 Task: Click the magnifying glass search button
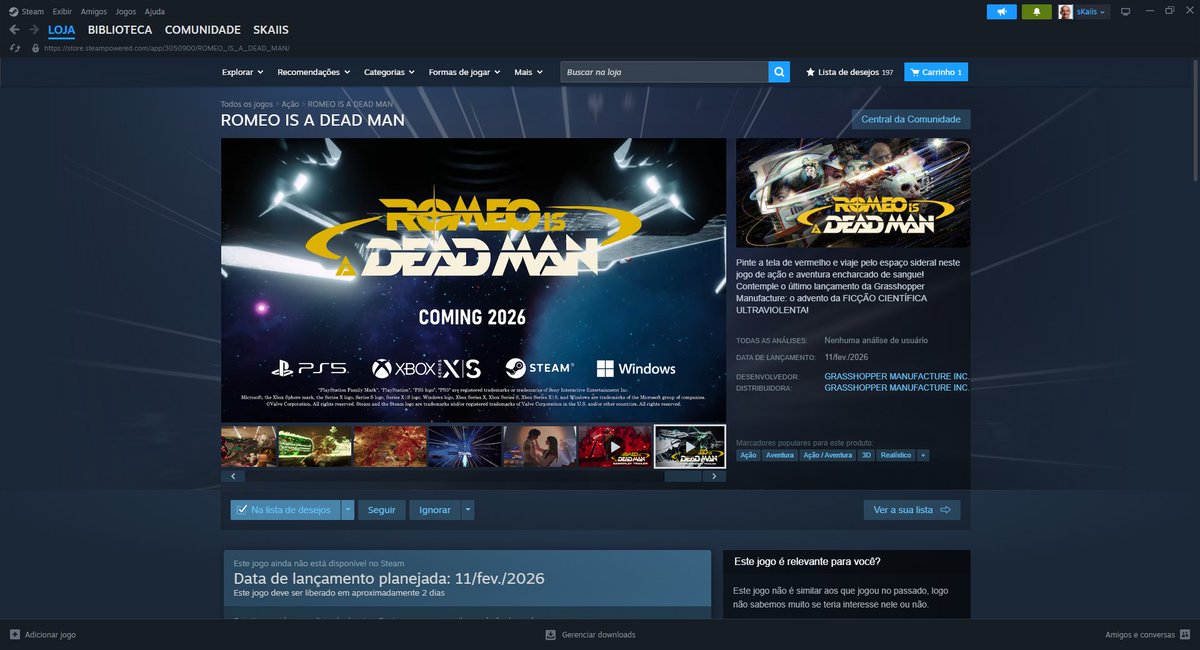pyautogui.click(x=779, y=72)
